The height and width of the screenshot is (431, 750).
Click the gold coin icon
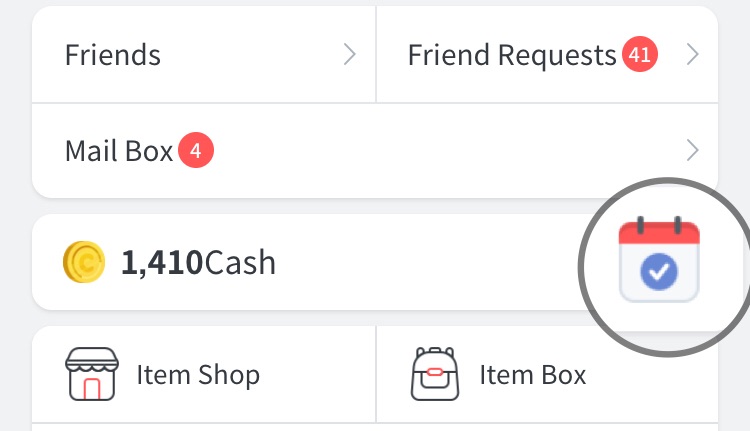pyautogui.click(x=83, y=262)
